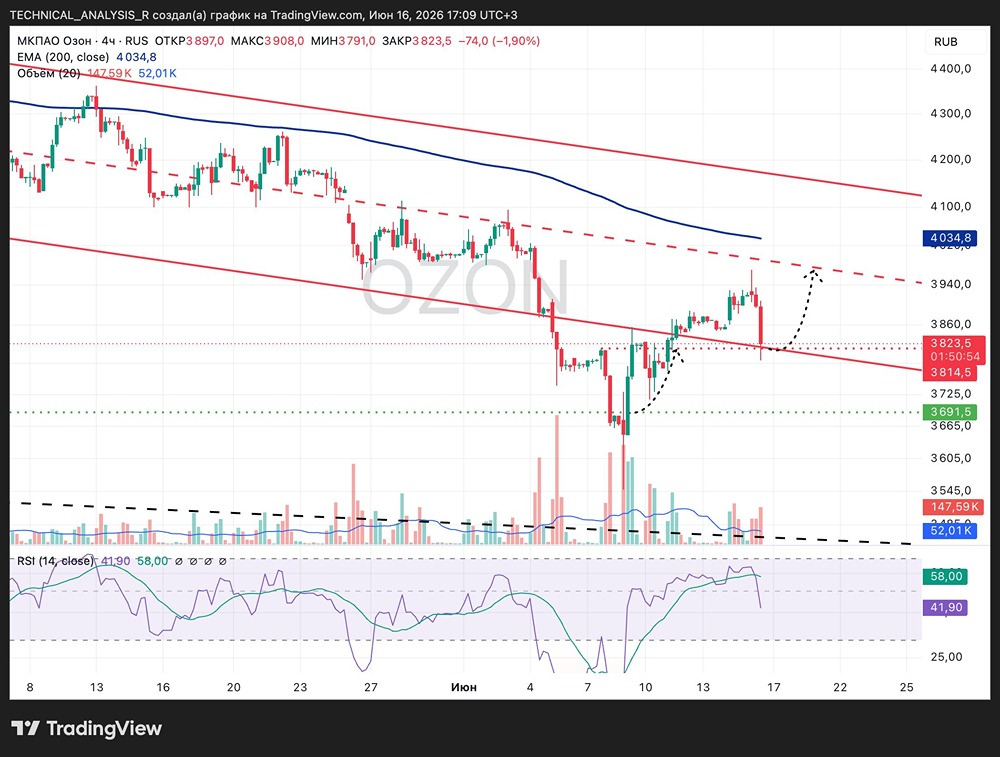Screen dimensions: 1000x757
Task: Click the ЗАКР 3823,5 close value
Action: 416,41
